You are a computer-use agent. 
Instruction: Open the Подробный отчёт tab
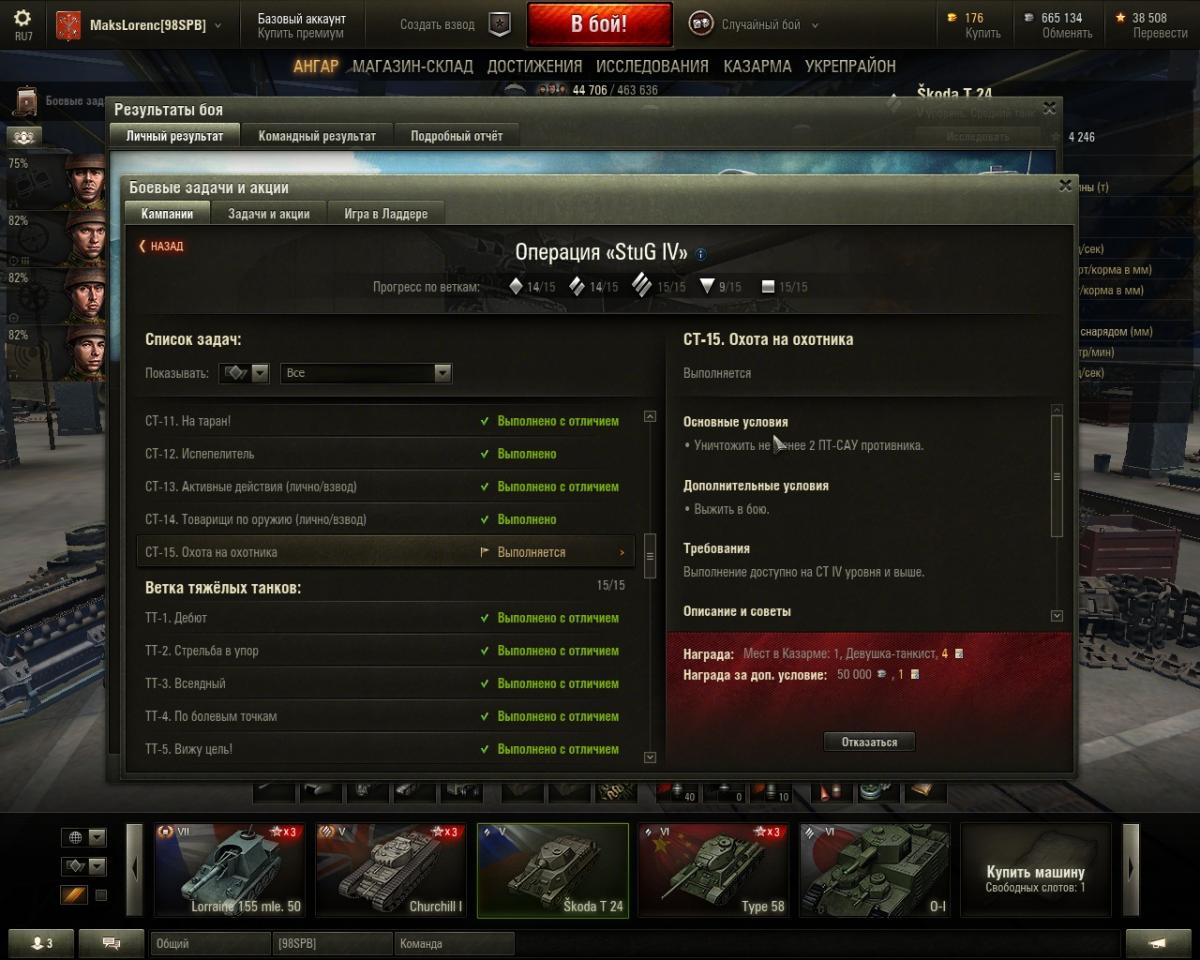click(457, 136)
